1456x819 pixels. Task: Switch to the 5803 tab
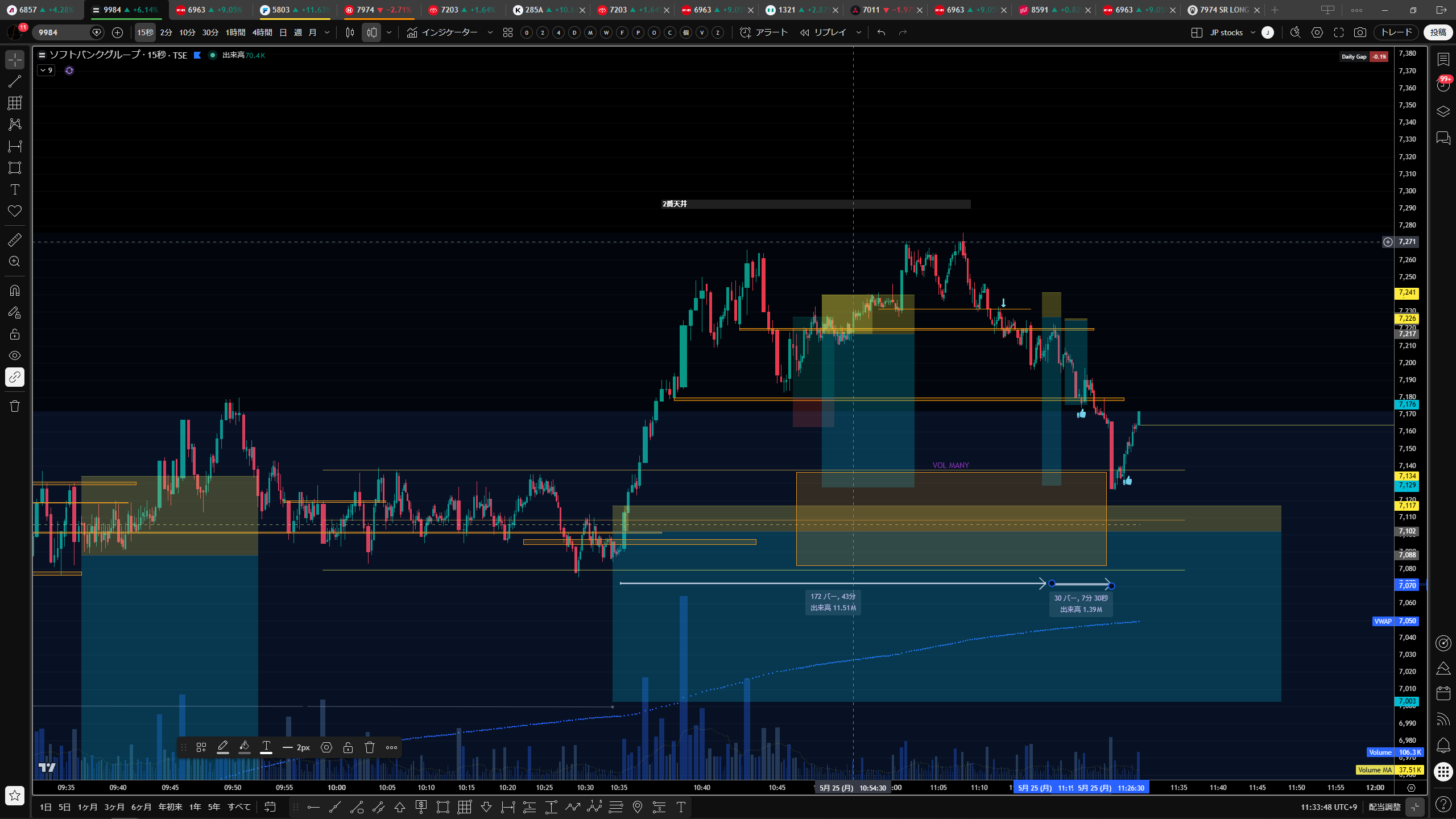(x=295, y=10)
